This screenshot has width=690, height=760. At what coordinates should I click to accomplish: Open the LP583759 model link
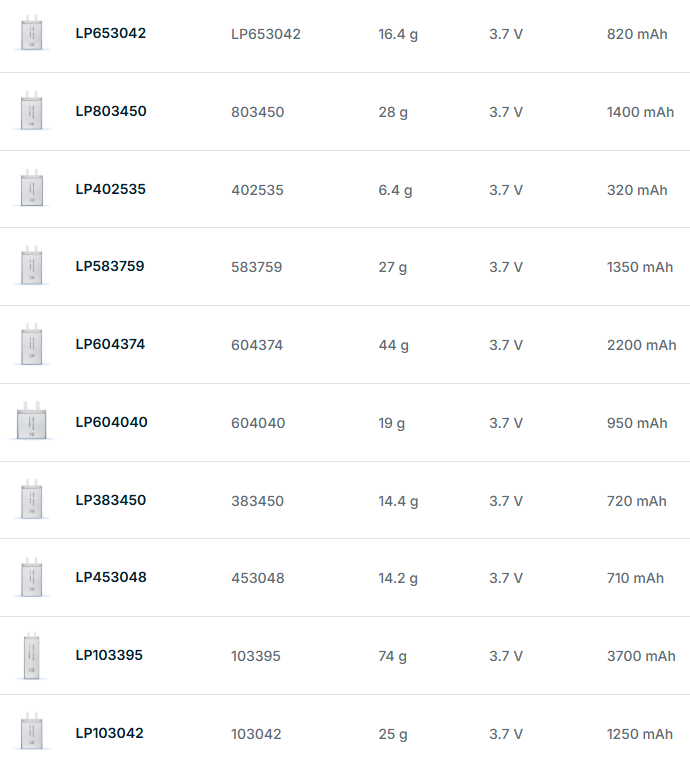pyautogui.click(x=110, y=266)
